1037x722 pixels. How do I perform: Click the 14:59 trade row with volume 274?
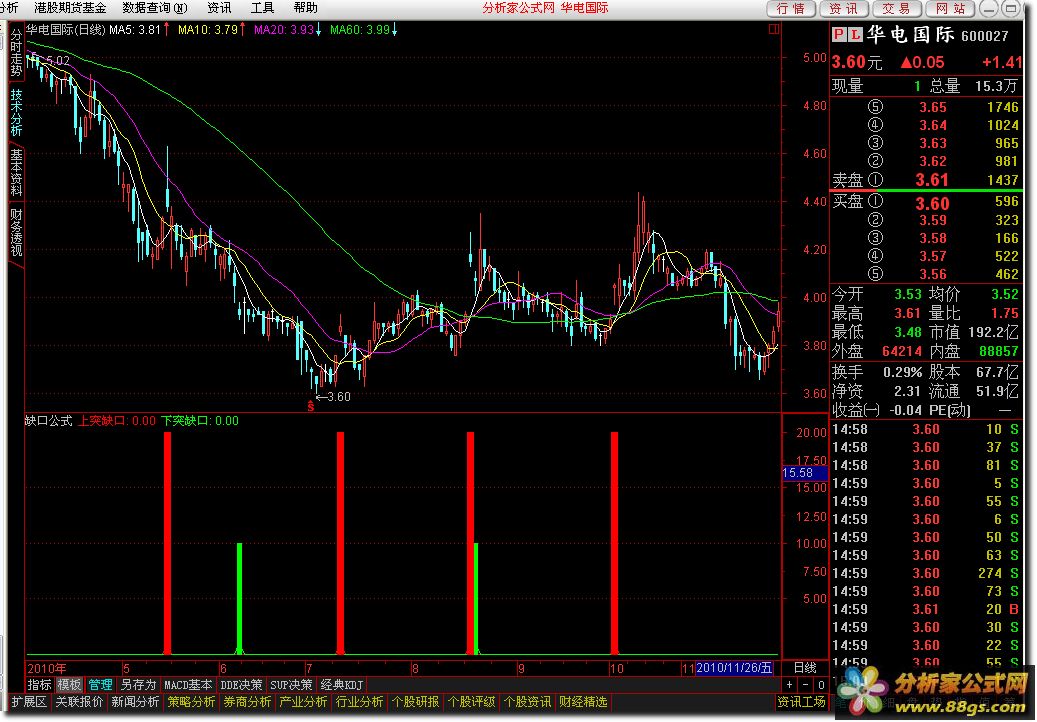pyautogui.click(x=926, y=573)
